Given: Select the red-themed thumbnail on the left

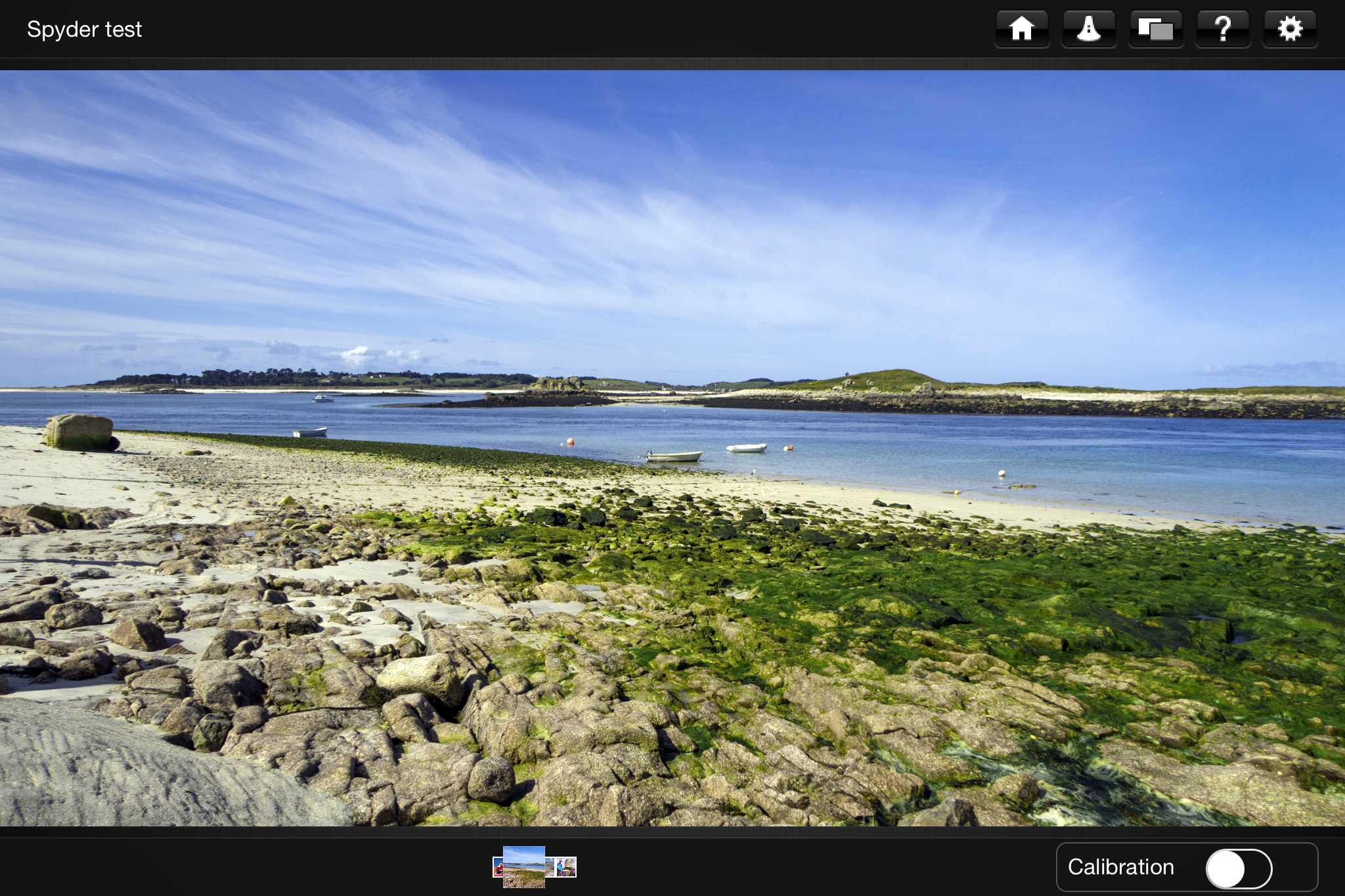Looking at the screenshot, I should (x=498, y=867).
